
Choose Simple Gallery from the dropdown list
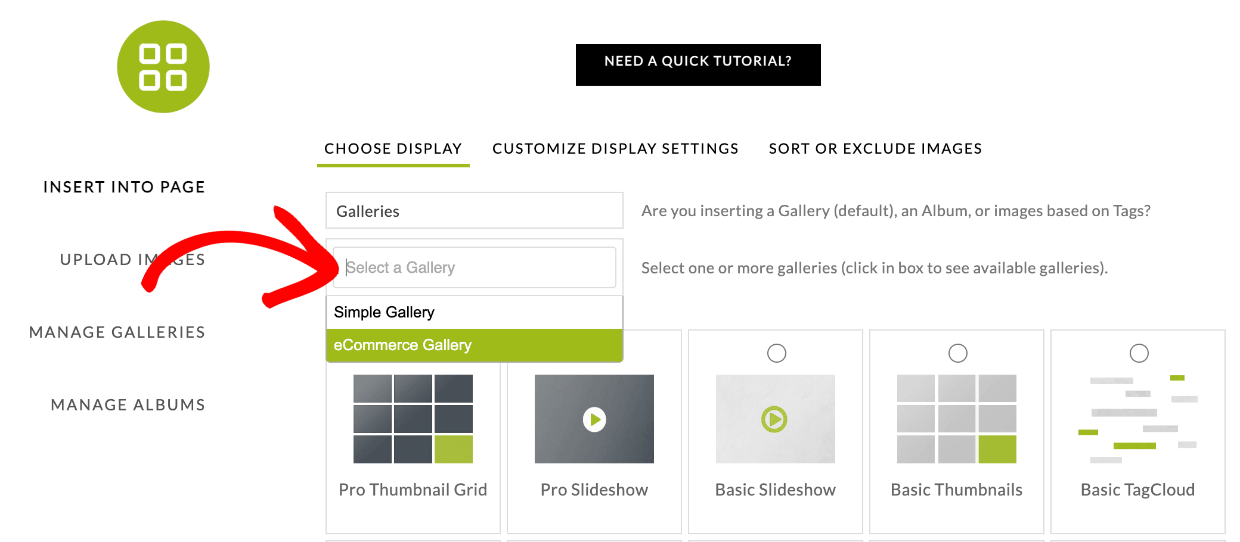point(474,312)
